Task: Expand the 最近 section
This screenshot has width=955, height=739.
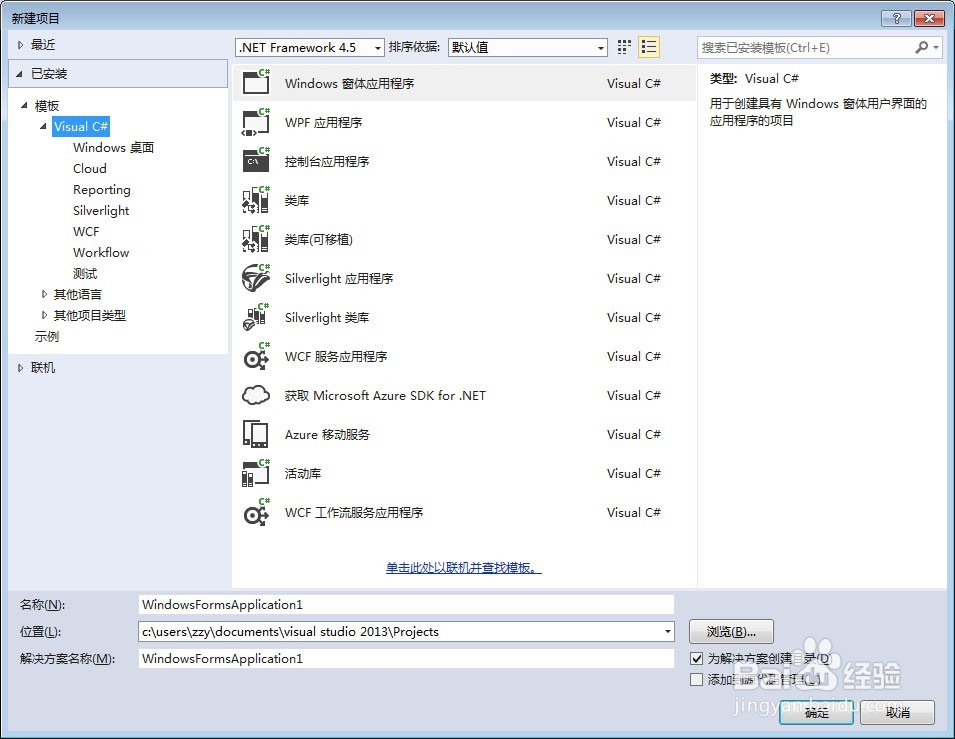Action: (20, 44)
